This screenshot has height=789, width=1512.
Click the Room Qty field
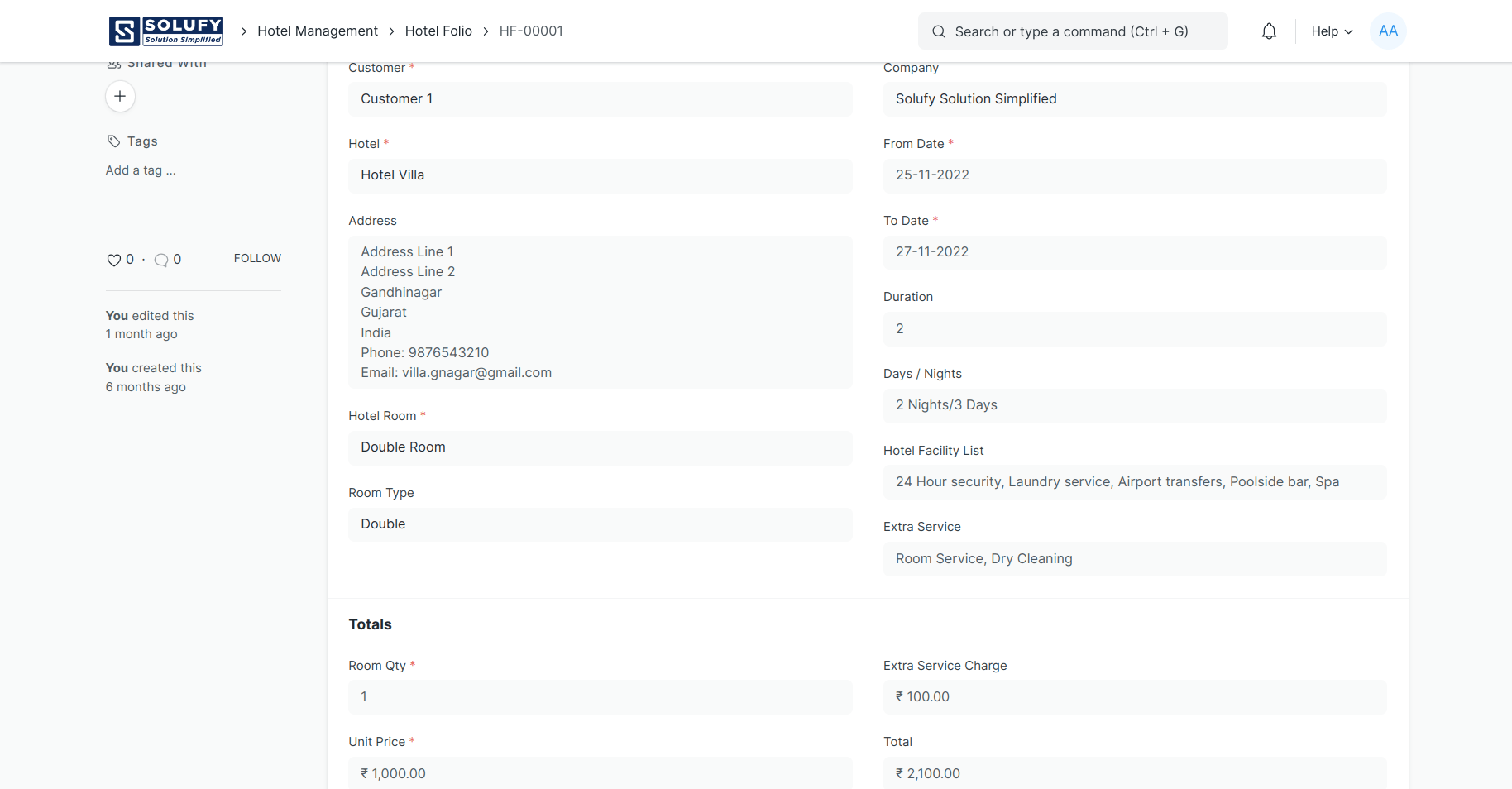pyautogui.click(x=600, y=697)
